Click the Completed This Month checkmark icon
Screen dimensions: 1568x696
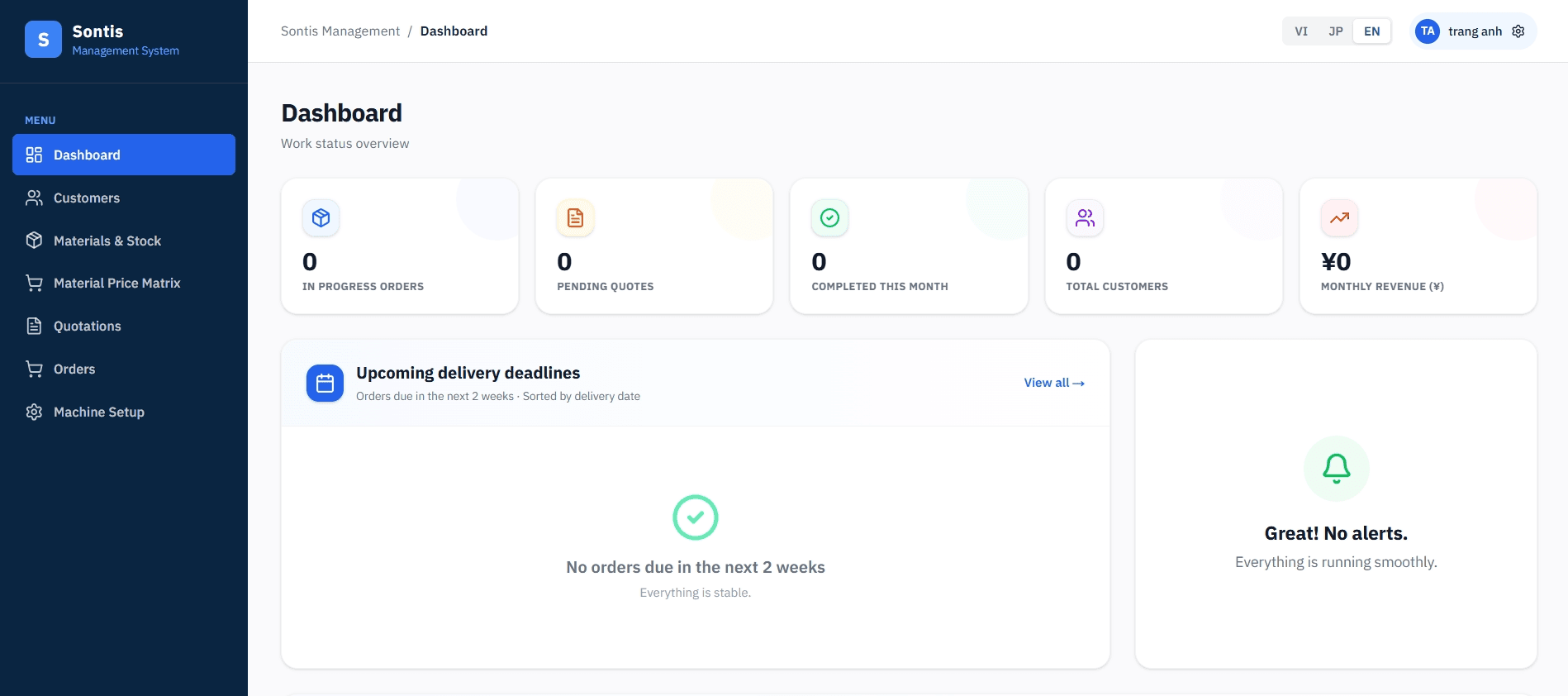[830, 218]
